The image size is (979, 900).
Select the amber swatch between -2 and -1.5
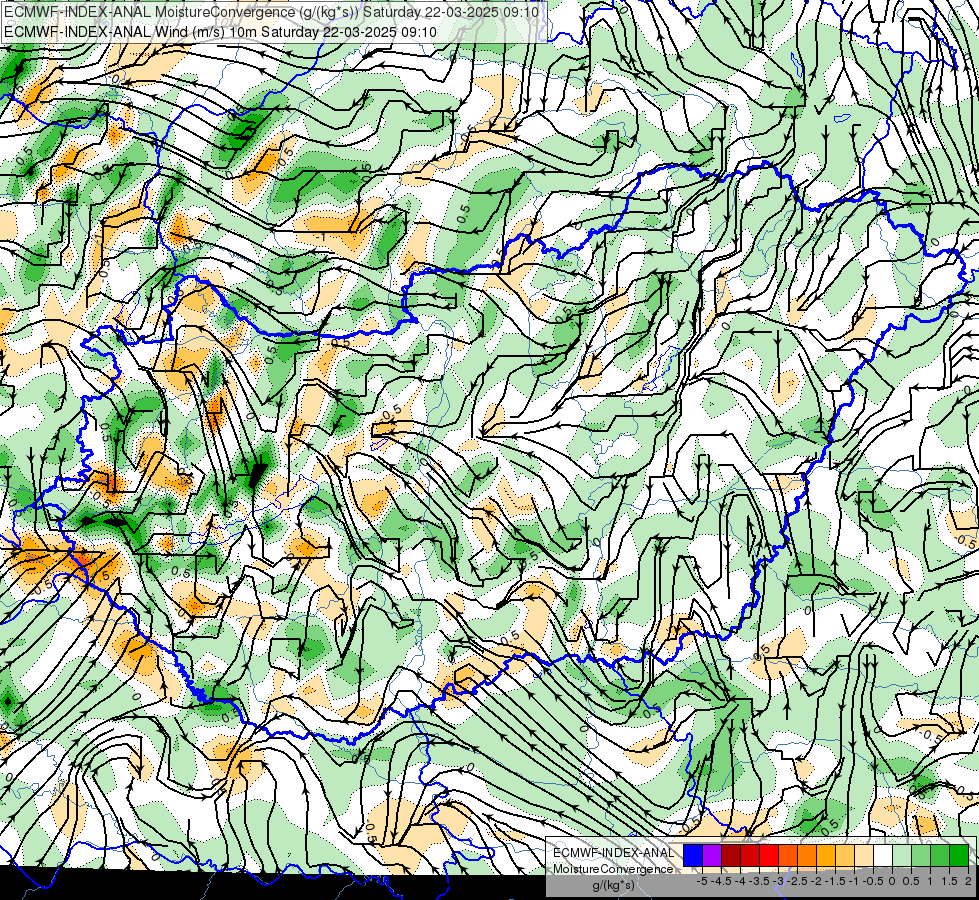click(x=826, y=855)
